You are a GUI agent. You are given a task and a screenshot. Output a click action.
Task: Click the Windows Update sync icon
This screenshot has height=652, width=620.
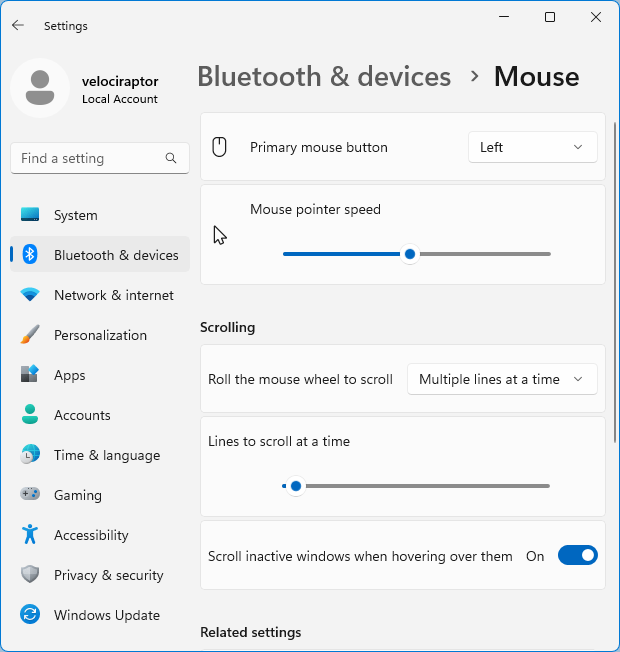30,615
